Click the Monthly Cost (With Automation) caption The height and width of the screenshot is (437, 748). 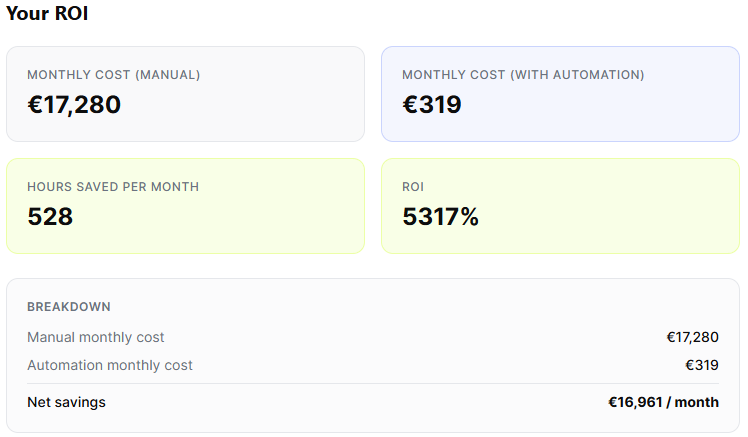(x=523, y=75)
